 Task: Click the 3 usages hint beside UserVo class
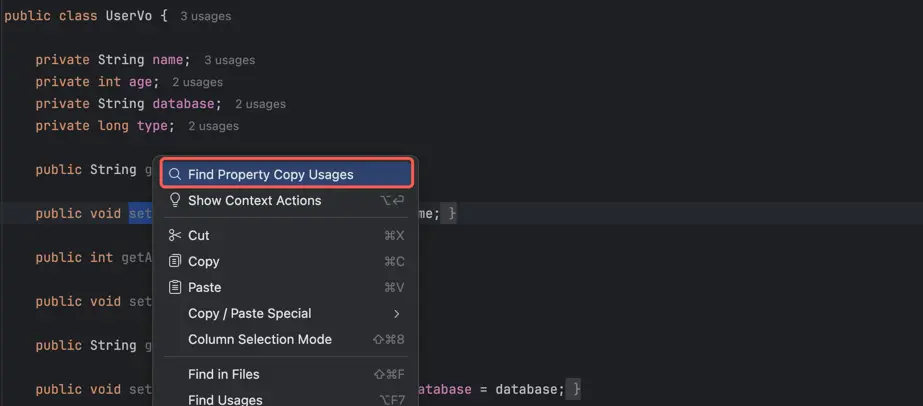pyautogui.click(x=206, y=17)
